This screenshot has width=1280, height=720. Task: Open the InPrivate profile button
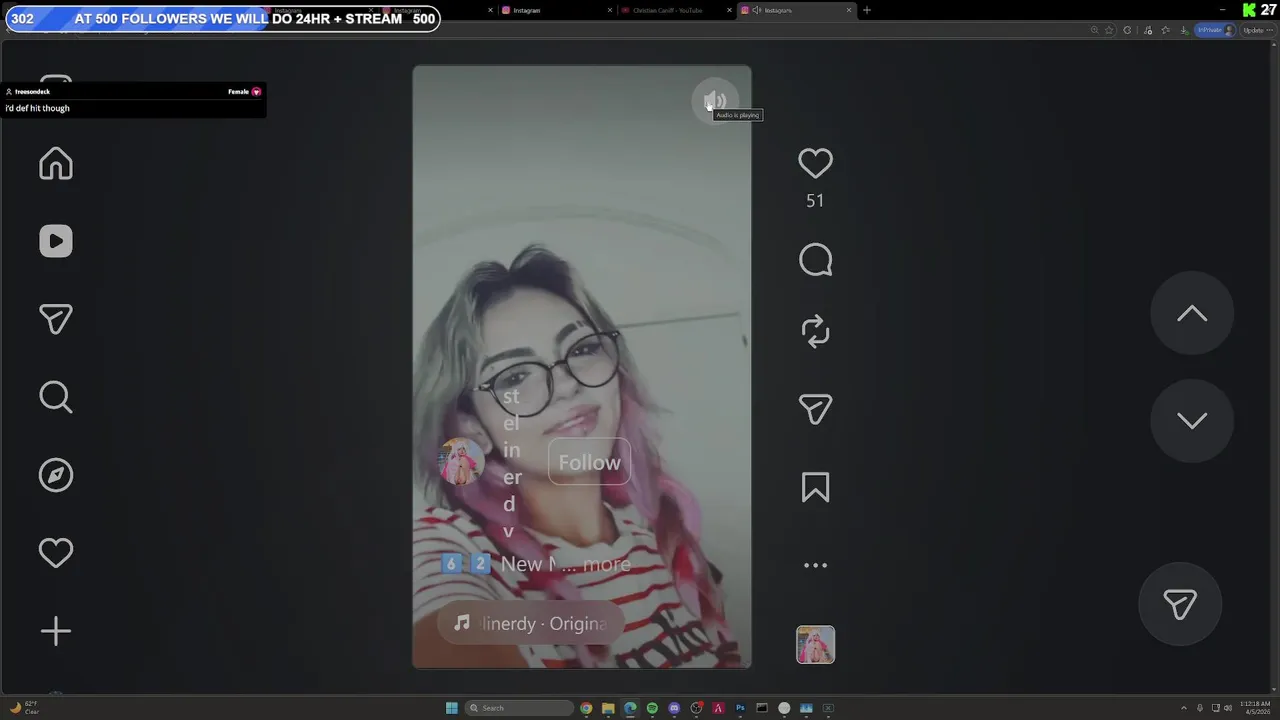pyautogui.click(x=1216, y=30)
